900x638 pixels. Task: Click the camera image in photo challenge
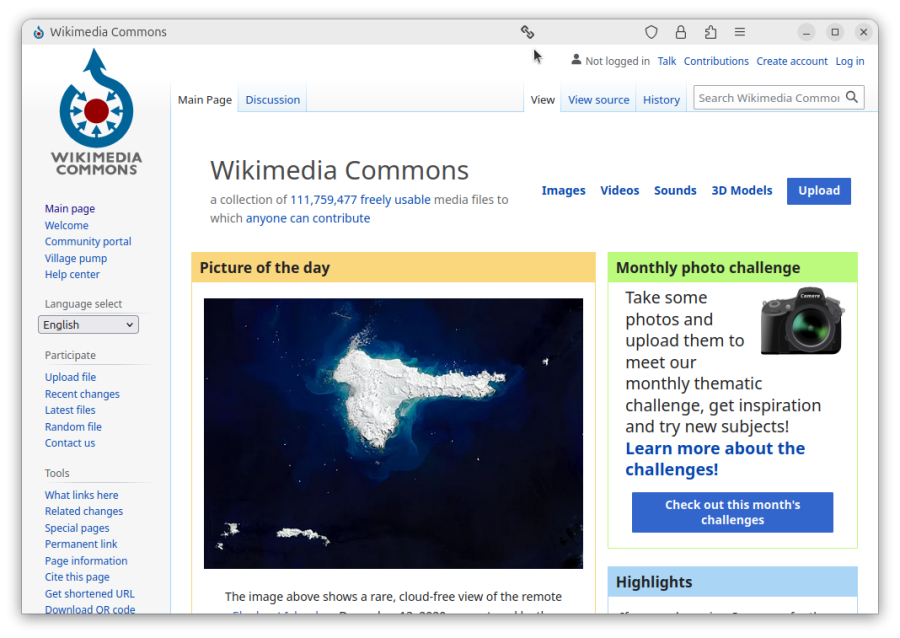pos(802,321)
